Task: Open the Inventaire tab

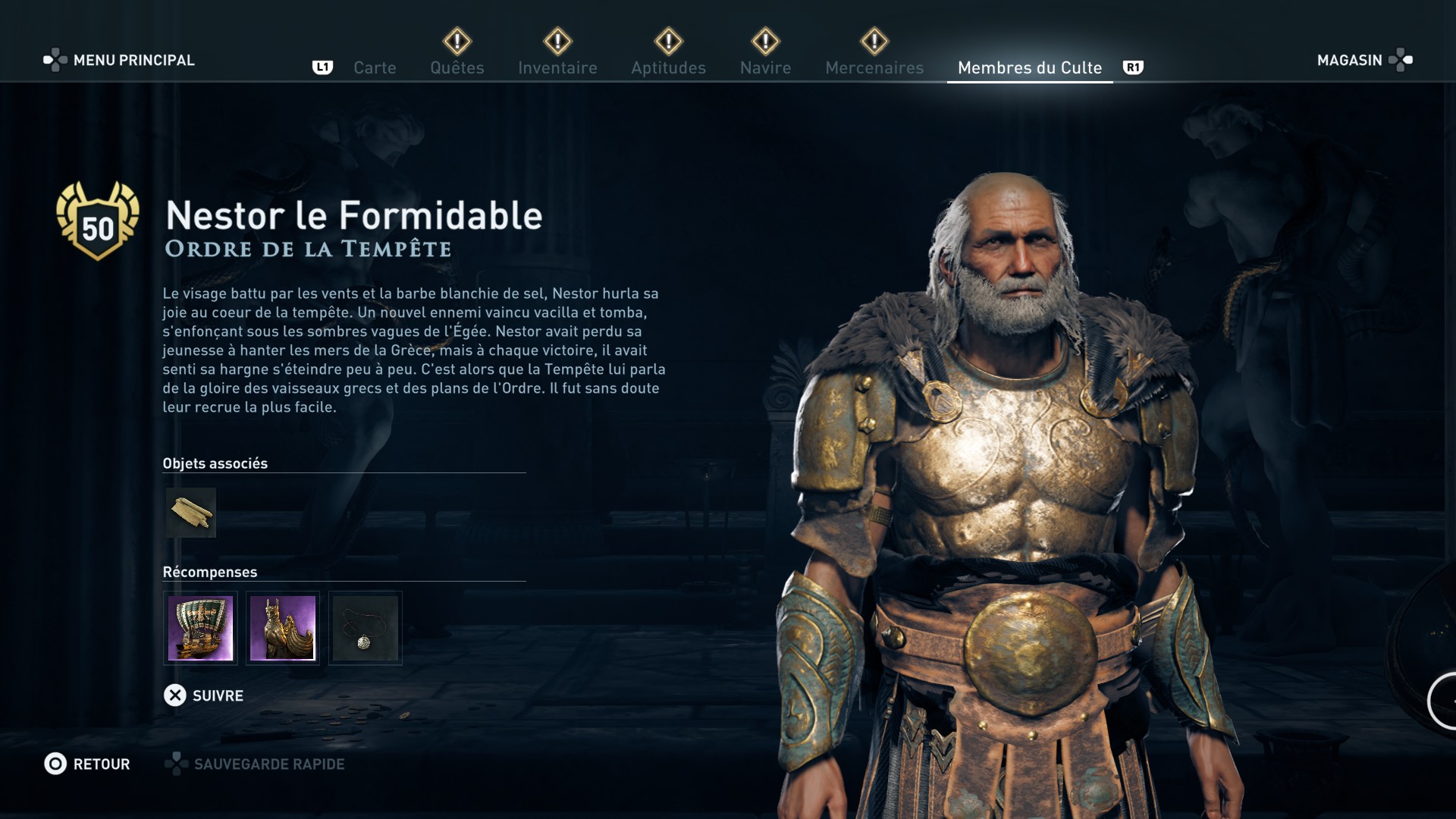Action: pos(557,67)
